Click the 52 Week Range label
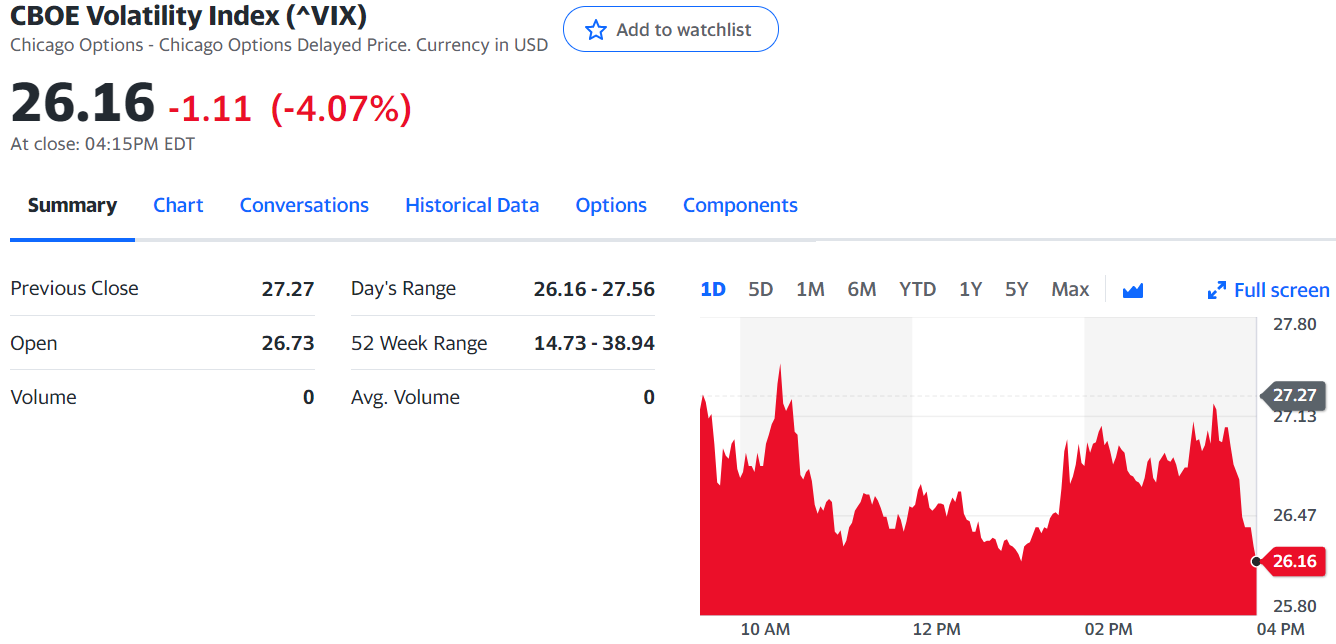Viewport: 1336px width, 644px height. (x=419, y=343)
